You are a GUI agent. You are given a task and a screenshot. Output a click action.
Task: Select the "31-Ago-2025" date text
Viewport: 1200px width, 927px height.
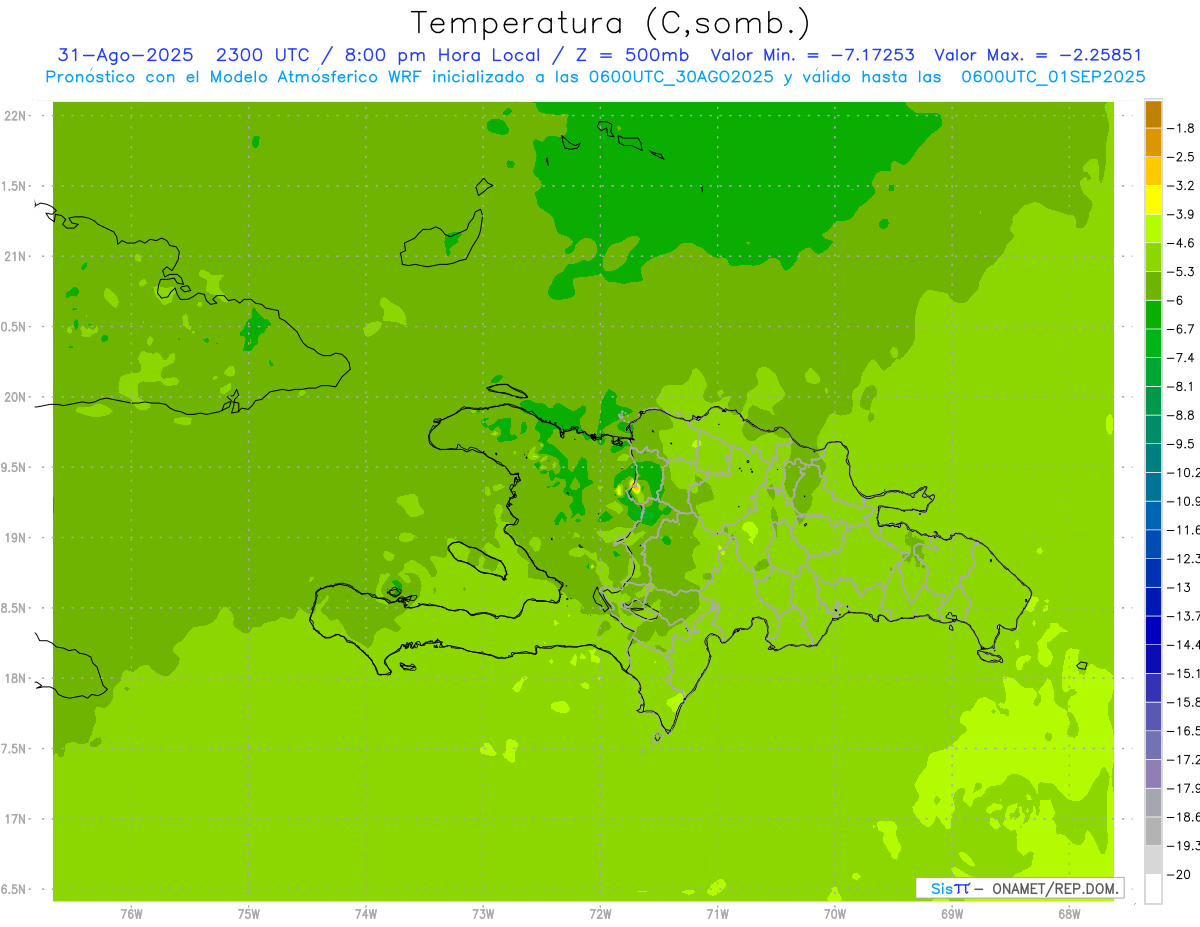point(125,56)
